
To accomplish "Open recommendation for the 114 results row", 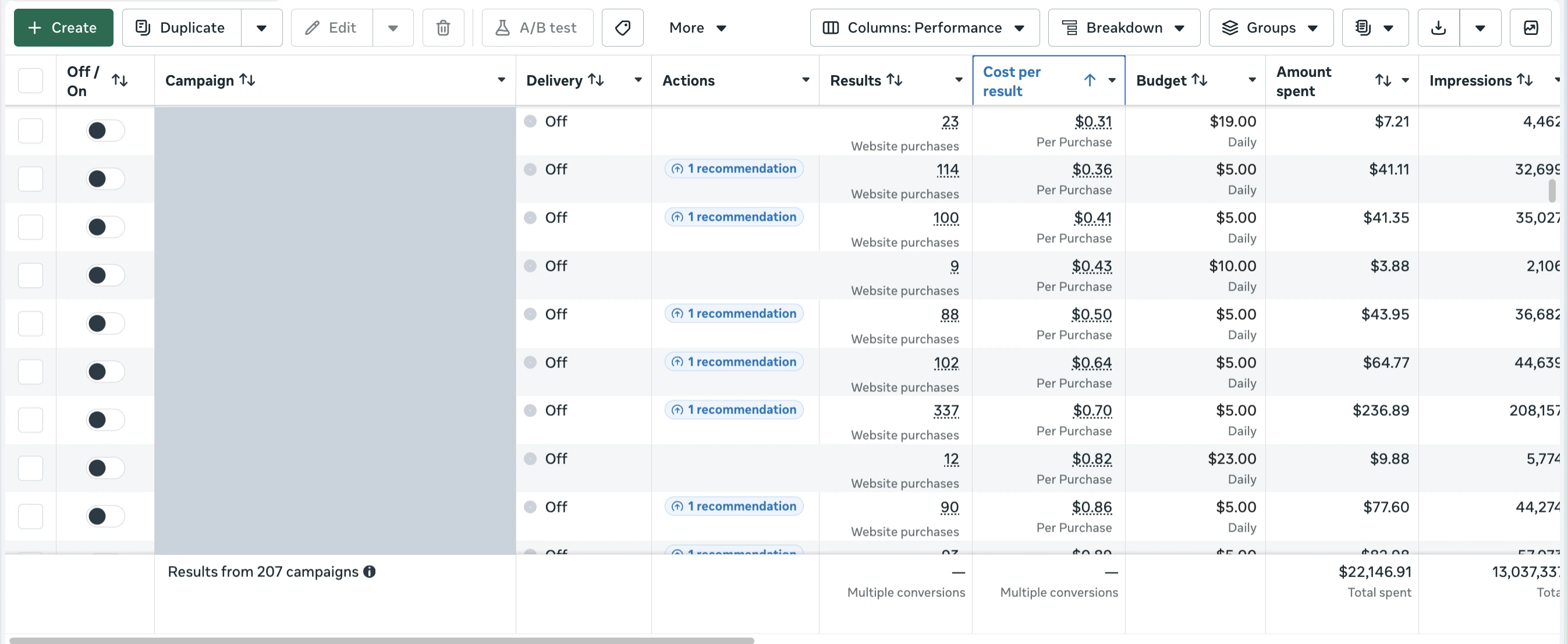I will pyautogui.click(x=733, y=169).
